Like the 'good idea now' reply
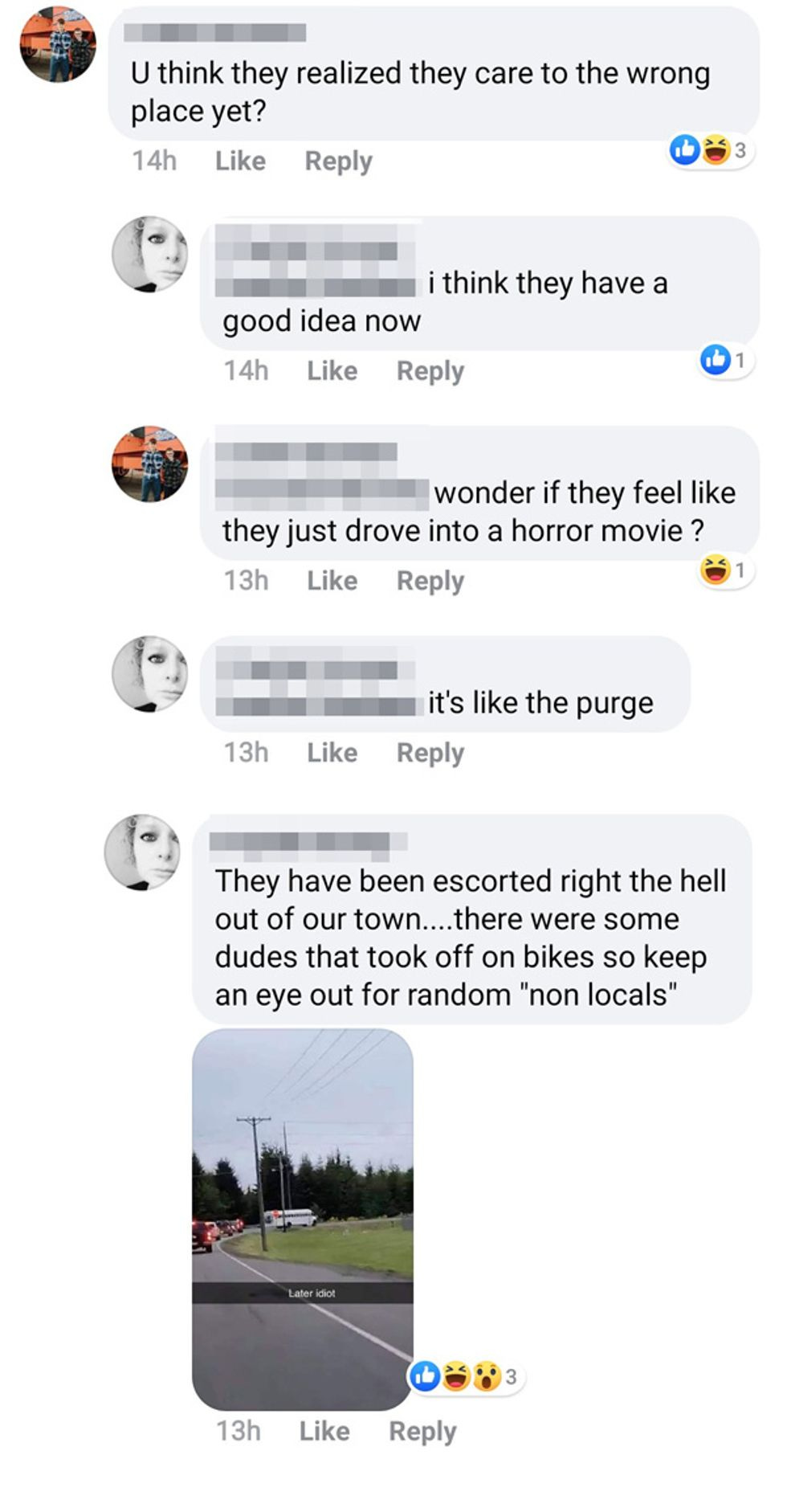 tap(332, 370)
